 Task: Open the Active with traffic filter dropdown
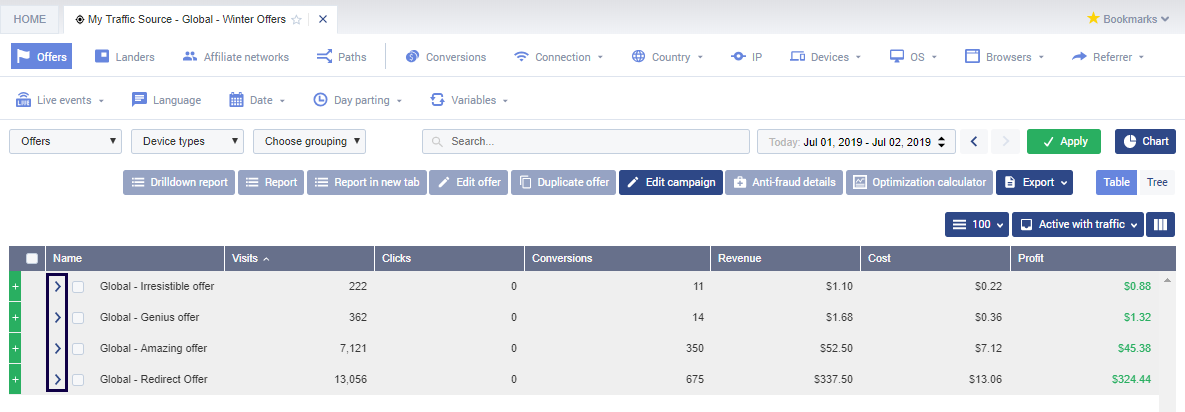[1076, 225]
